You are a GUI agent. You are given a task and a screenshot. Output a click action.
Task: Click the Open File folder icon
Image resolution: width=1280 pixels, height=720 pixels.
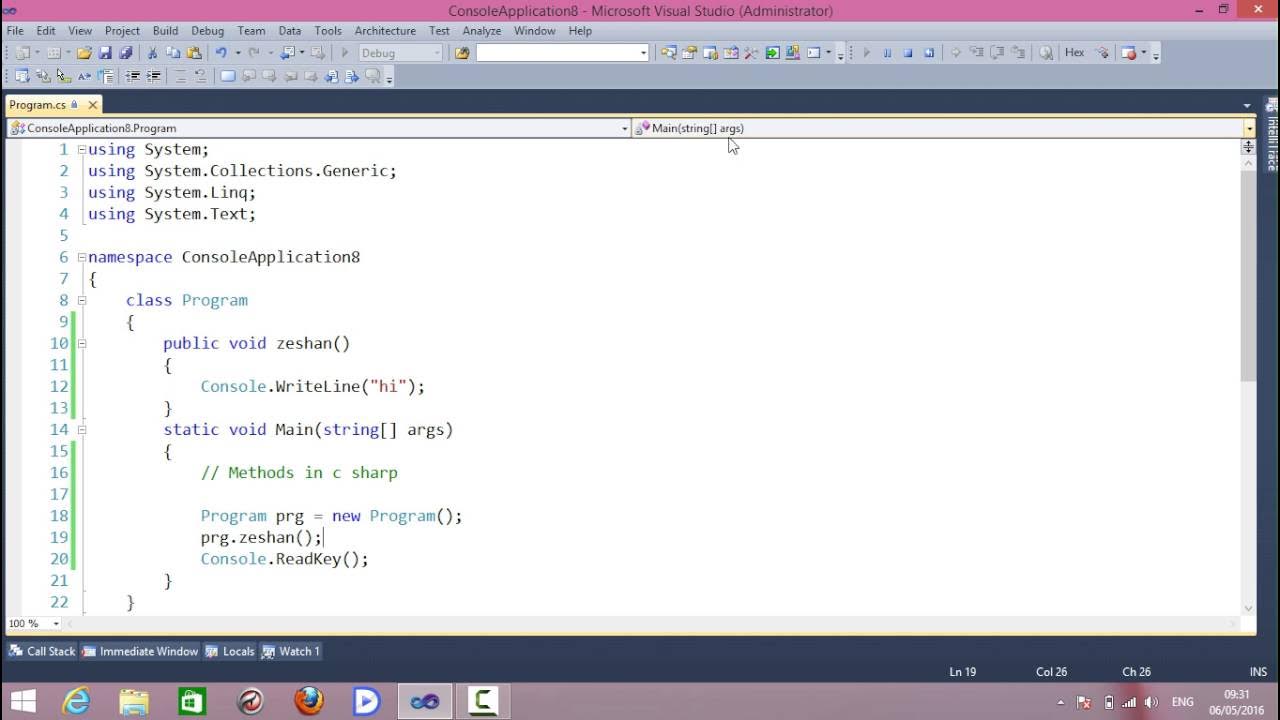(x=84, y=53)
